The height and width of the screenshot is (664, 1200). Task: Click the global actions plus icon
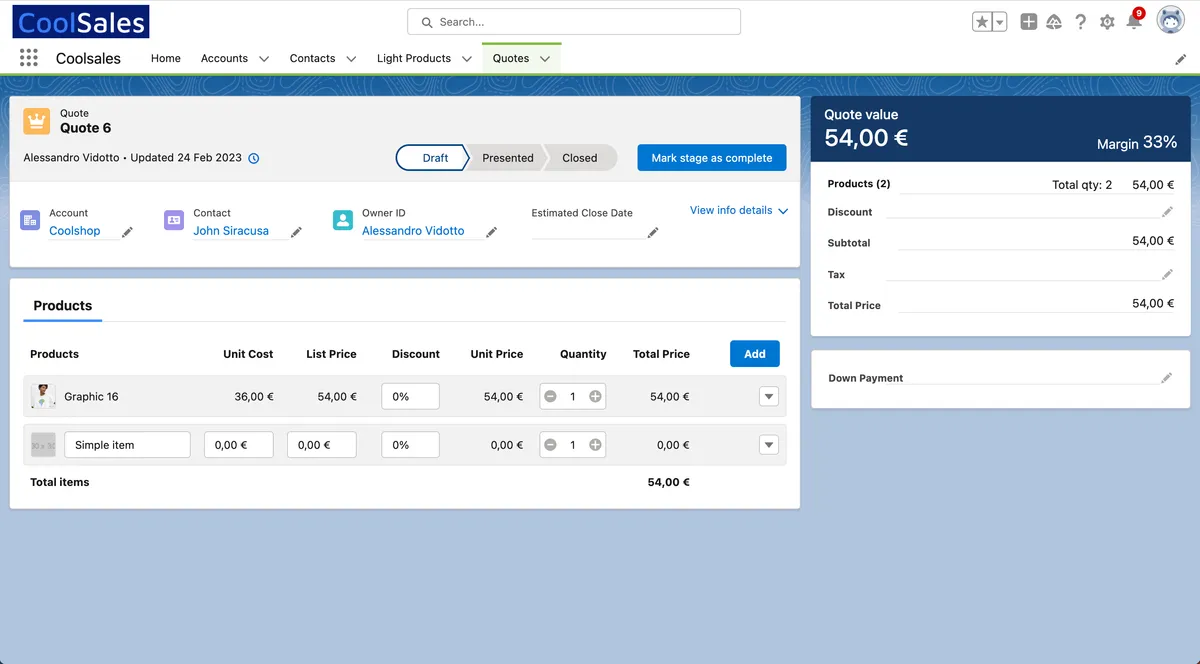pos(1029,22)
